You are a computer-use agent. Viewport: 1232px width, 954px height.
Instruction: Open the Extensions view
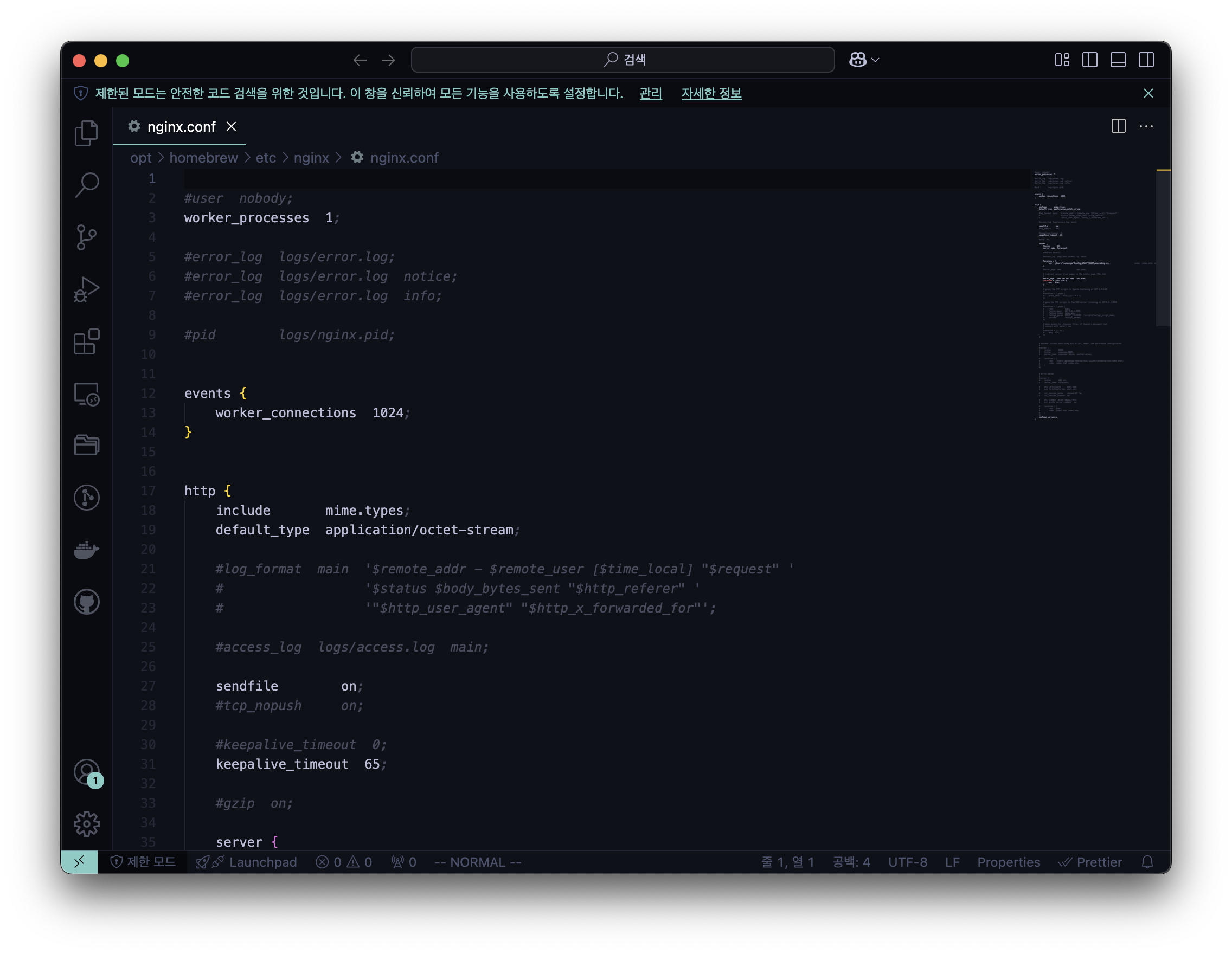click(x=86, y=341)
